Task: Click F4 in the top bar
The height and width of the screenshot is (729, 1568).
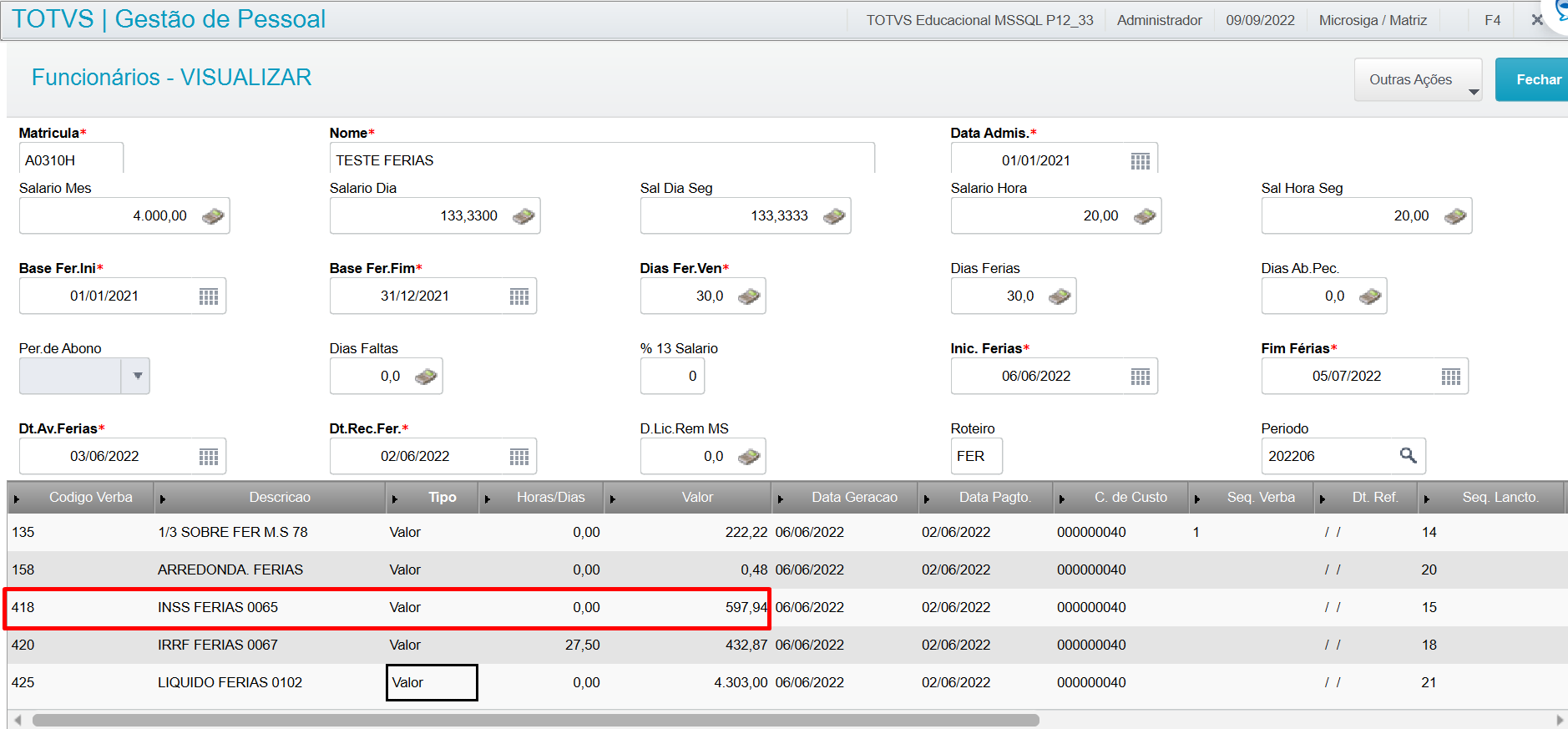Action: [1492, 20]
